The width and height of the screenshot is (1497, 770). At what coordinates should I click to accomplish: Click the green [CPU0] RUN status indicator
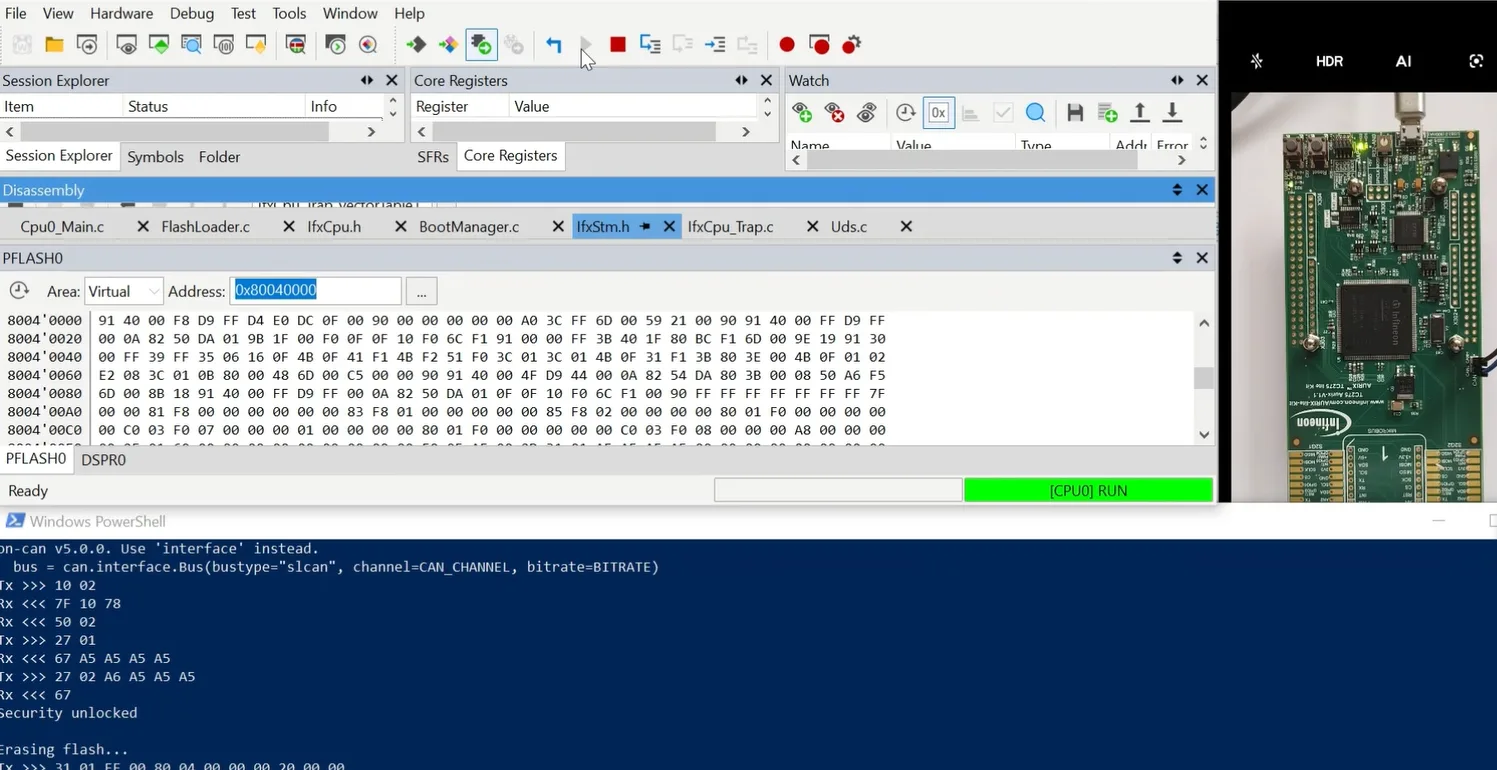(x=1088, y=490)
